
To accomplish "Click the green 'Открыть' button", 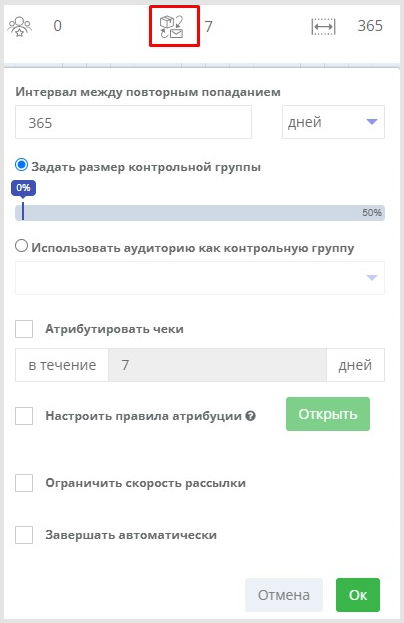I will [x=328, y=414].
